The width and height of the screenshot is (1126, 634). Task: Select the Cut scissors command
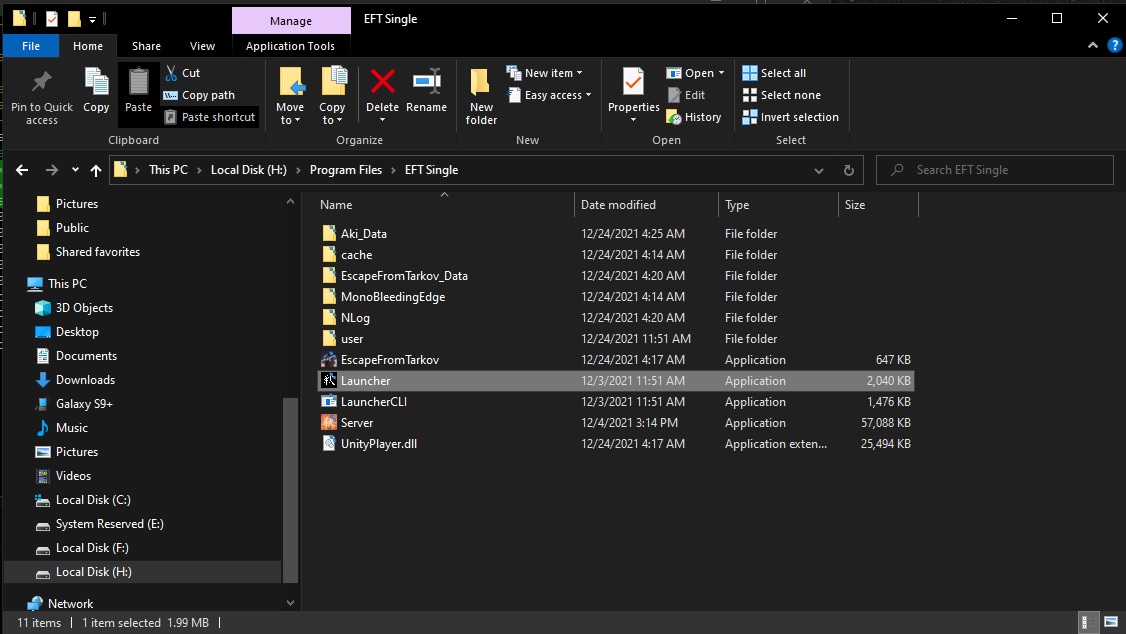point(182,73)
